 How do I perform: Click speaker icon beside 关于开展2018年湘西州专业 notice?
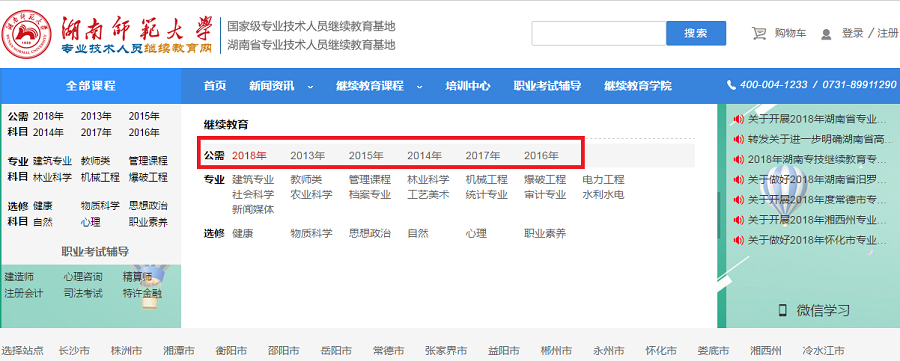[x=739, y=220]
